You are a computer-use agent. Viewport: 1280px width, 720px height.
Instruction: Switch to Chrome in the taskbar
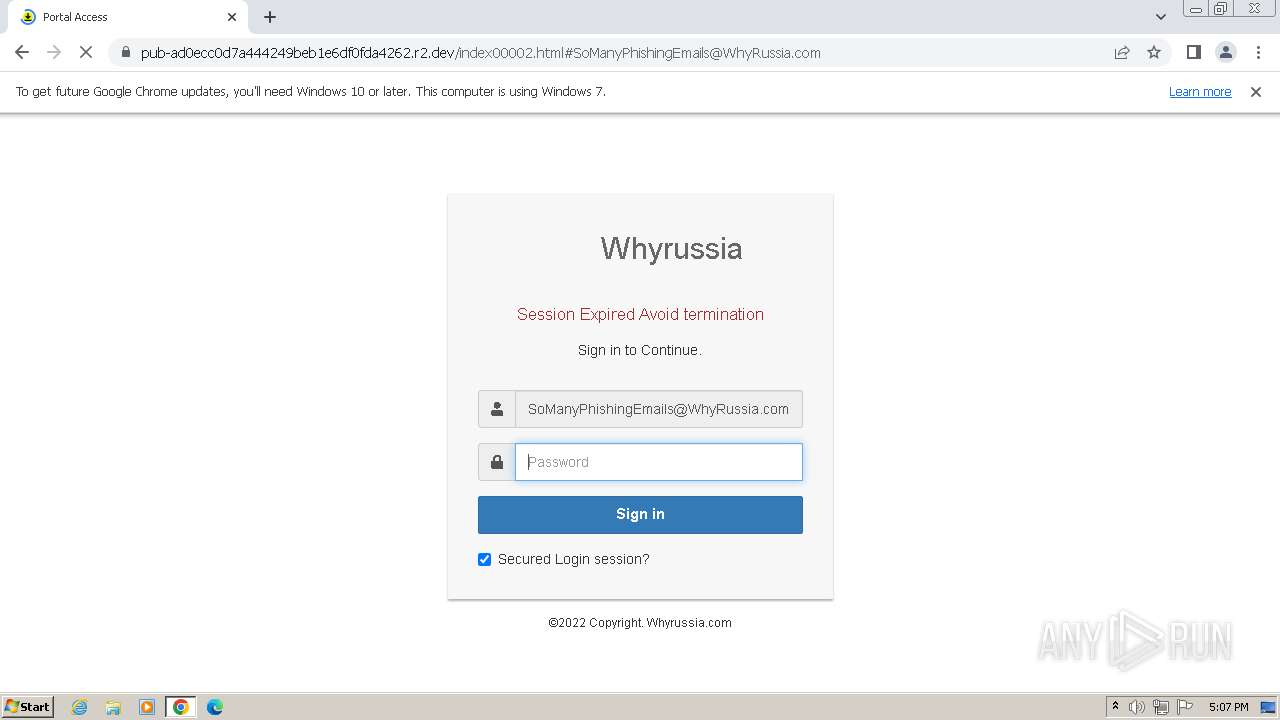point(181,707)
